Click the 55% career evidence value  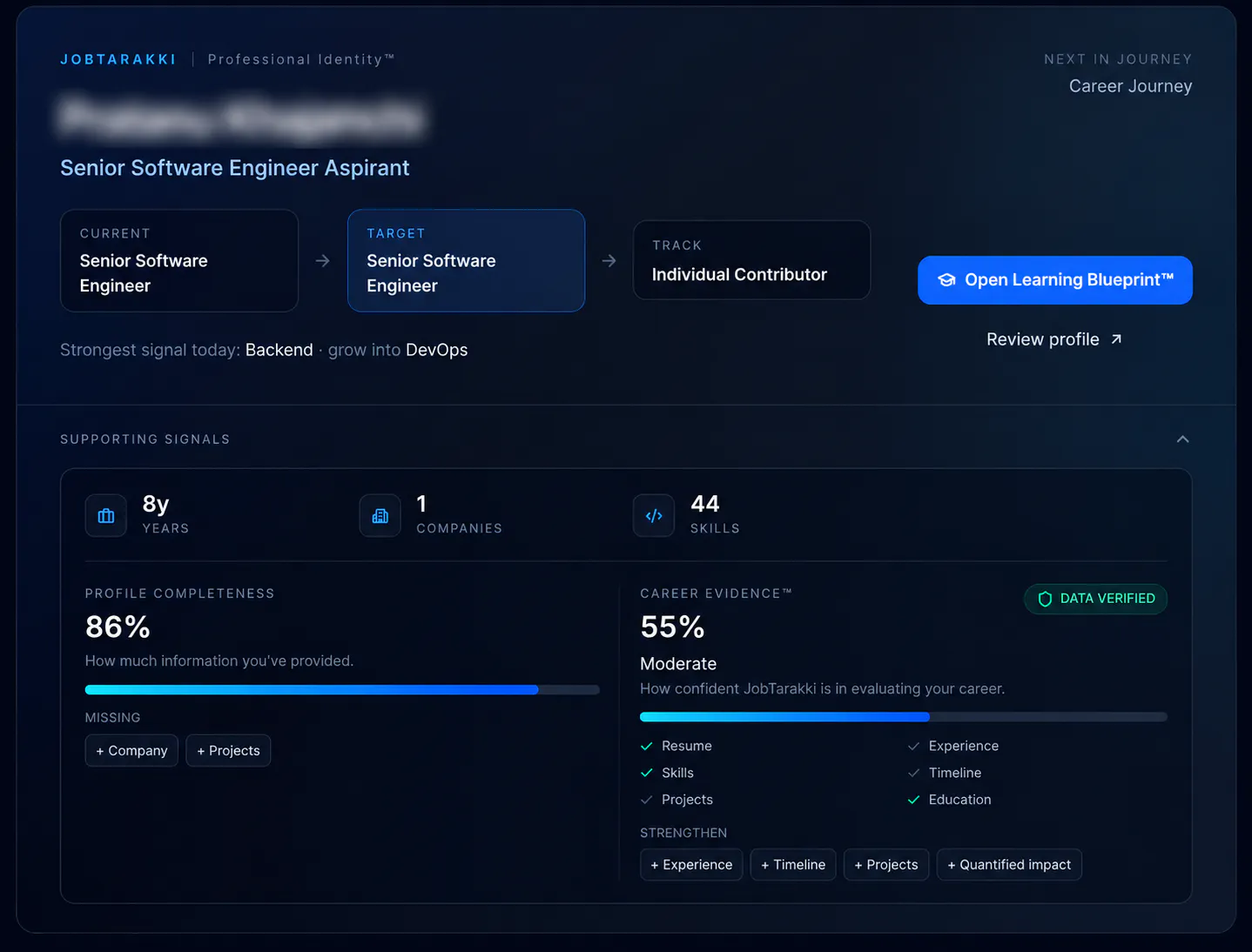tap(672, 627)
